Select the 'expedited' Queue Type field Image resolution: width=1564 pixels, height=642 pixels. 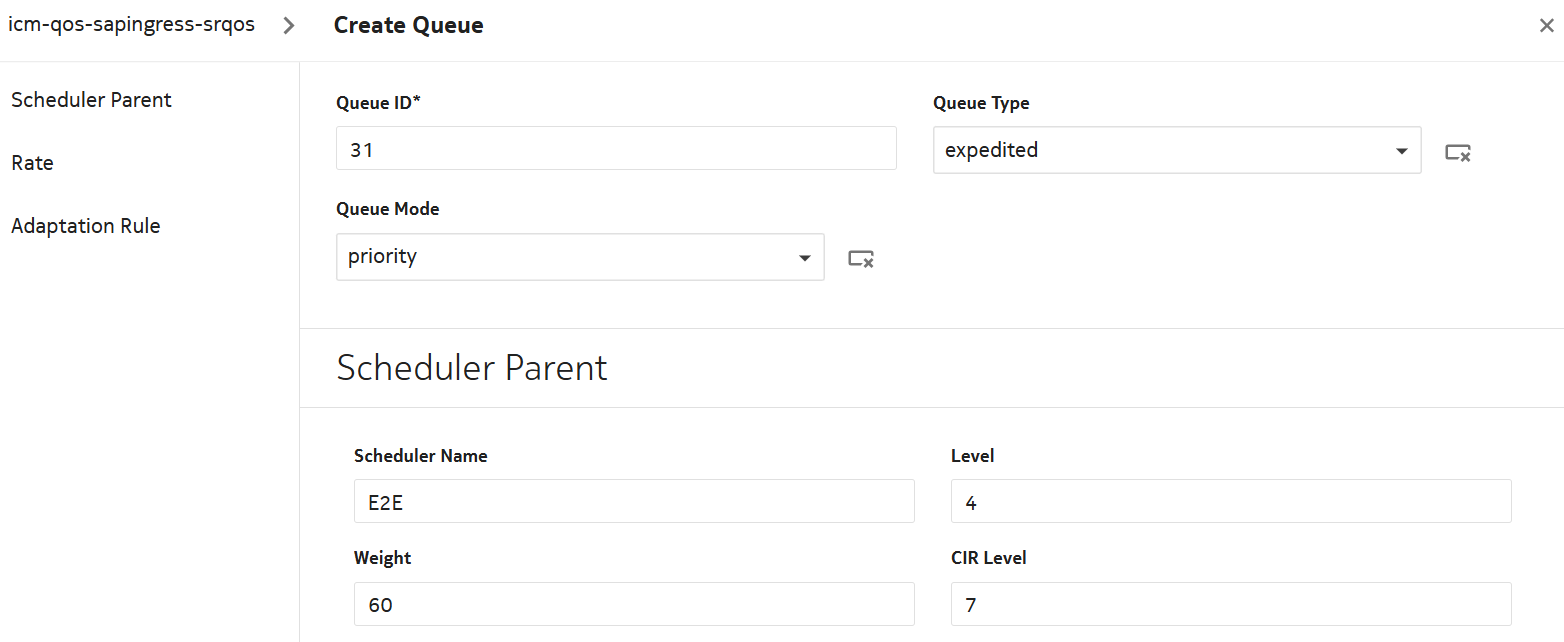click(x=1160, y=150)
